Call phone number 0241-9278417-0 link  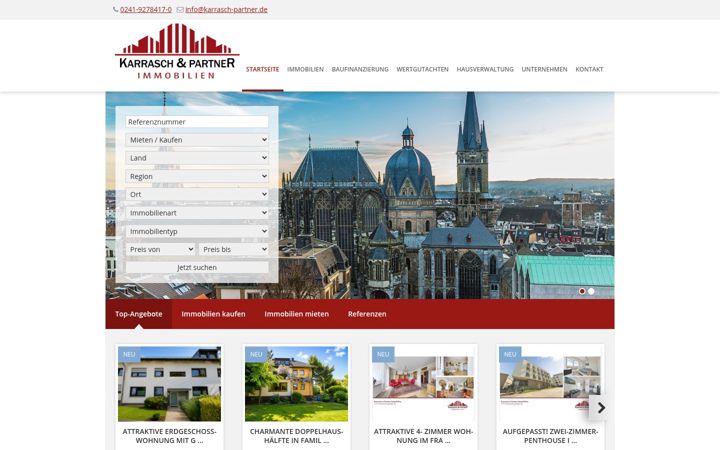click(x=146, y=10)
